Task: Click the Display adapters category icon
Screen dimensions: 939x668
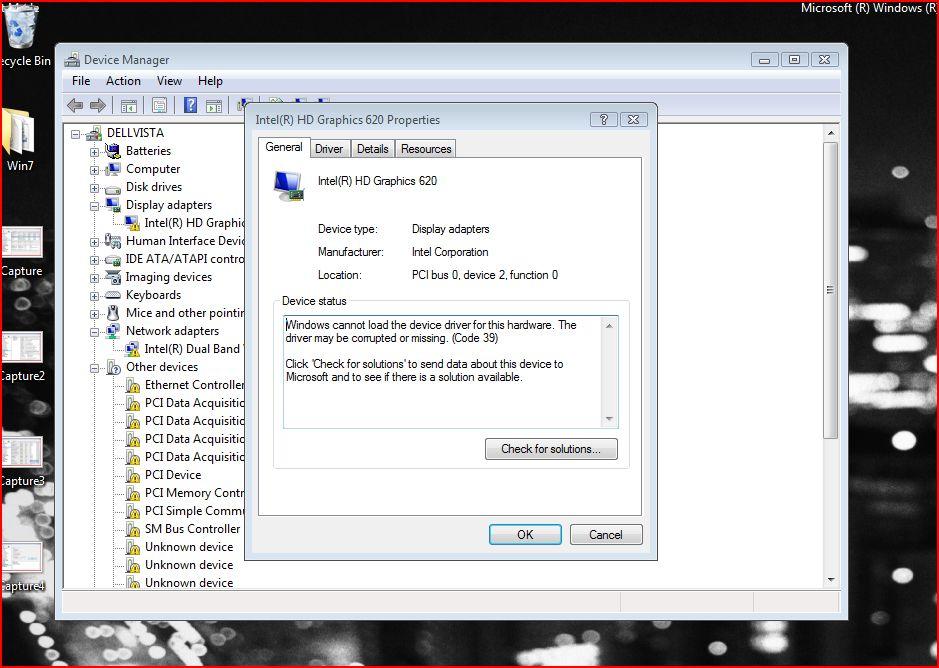Action: [113, 205]
